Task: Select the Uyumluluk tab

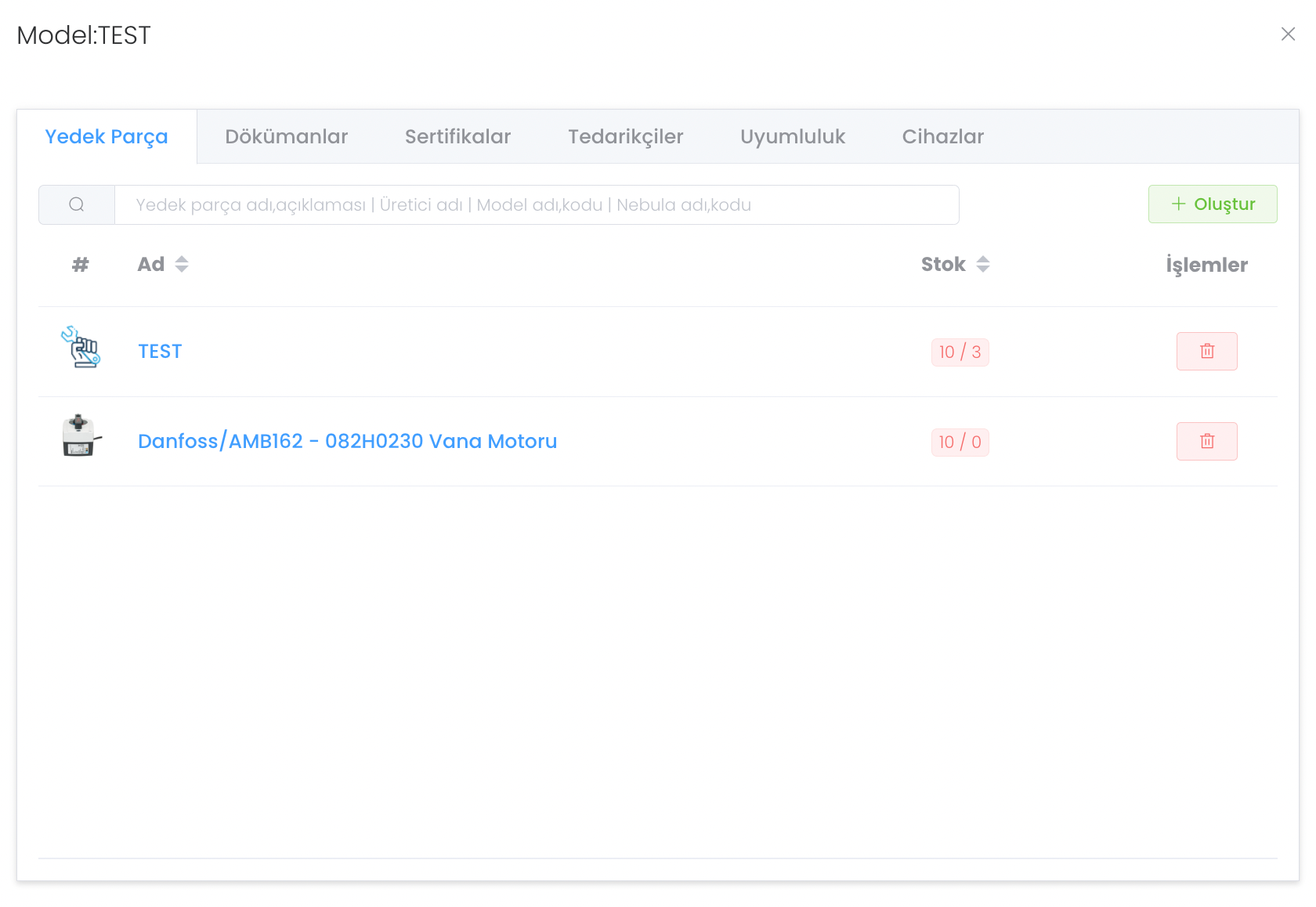Action: pos(792,137)
